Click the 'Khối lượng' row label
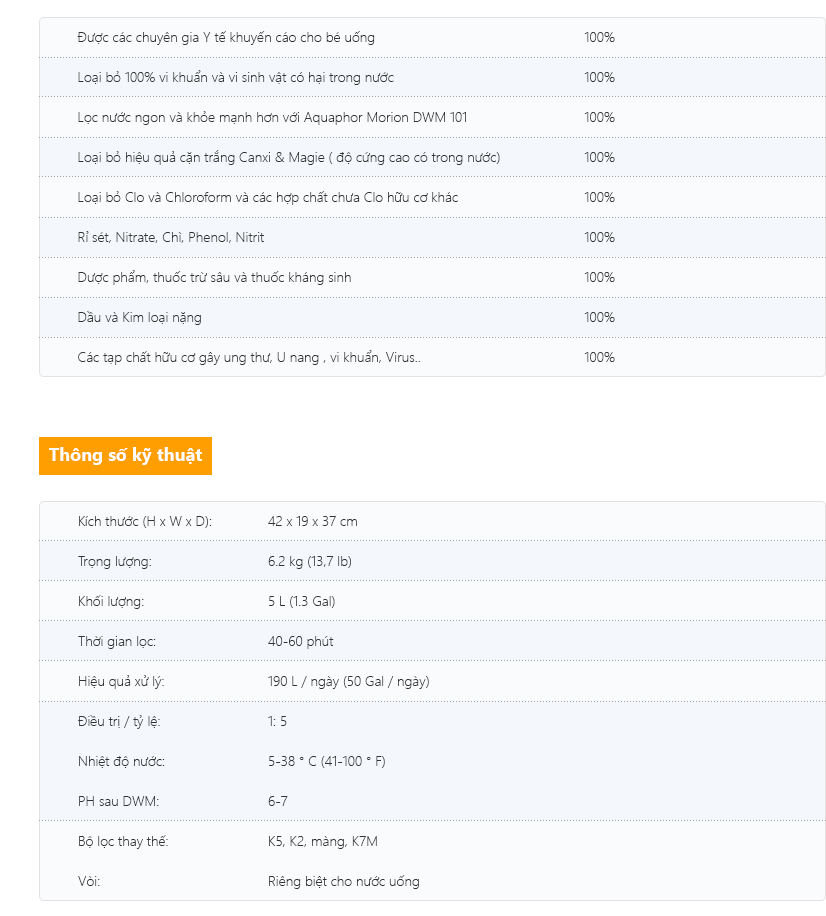This screenshot has height=916, width=826. click(110, 601)
